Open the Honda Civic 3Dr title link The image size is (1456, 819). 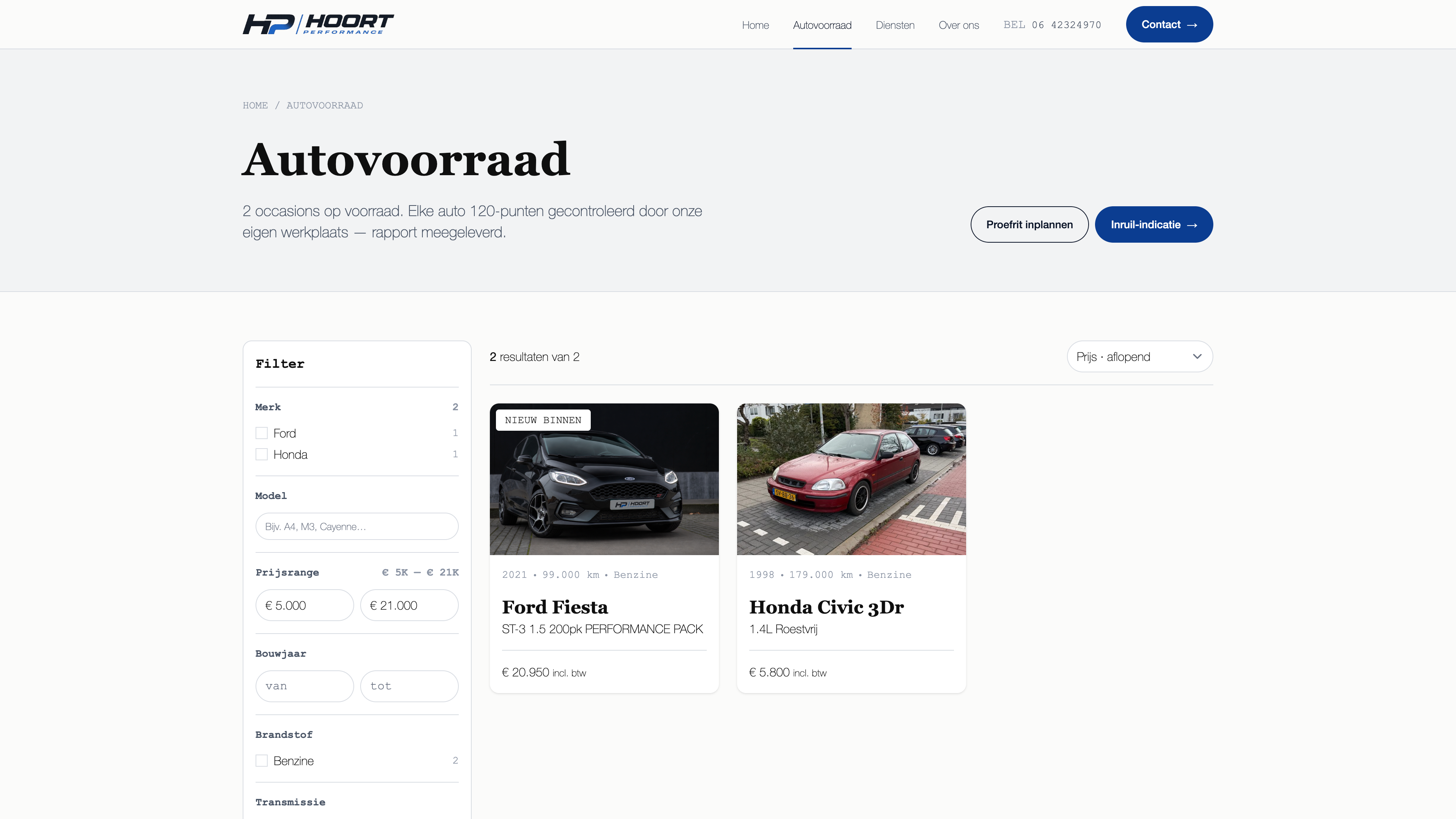pyautogui.click(x=826, y=607)
